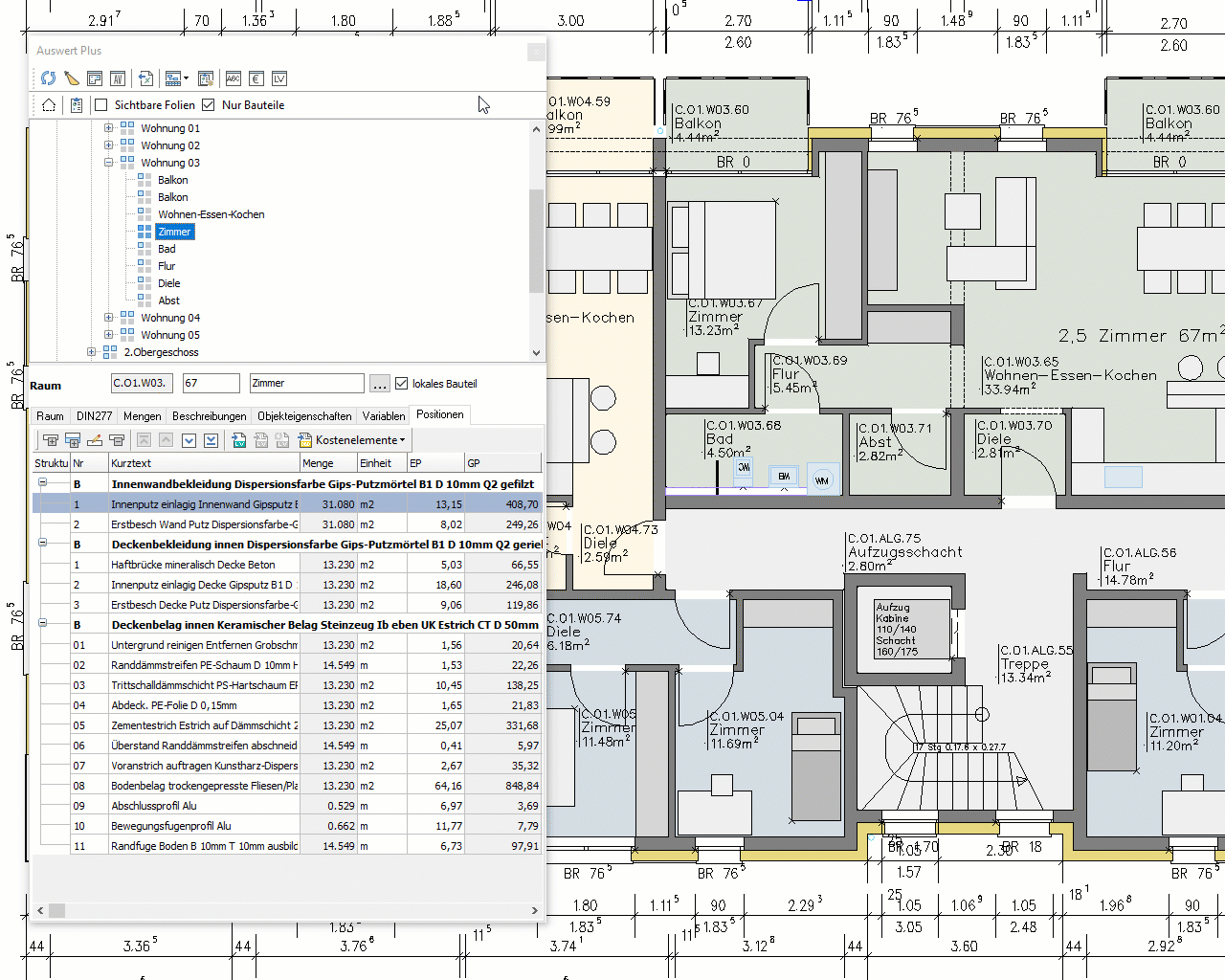Collapse the Deckenbekleidung innen group row
Image resolution: width=1225 pixels, height=980 pixels.
43,543
